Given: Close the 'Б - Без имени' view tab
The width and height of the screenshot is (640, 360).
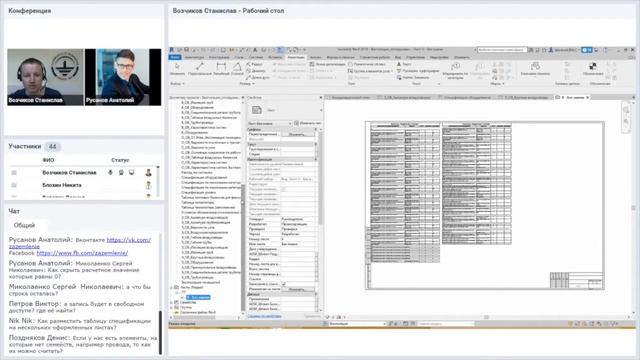Looking at the screenshot, I should tap(588, 98).
